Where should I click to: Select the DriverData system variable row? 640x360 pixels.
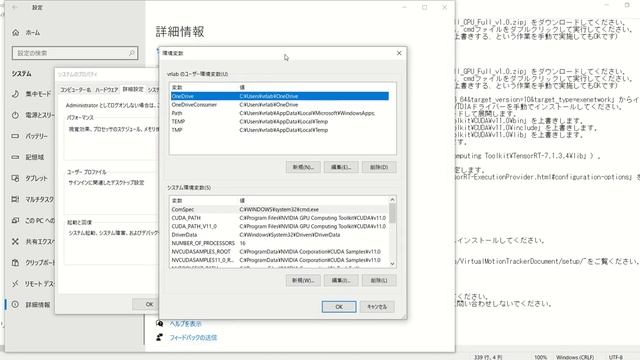coord(280,235)
